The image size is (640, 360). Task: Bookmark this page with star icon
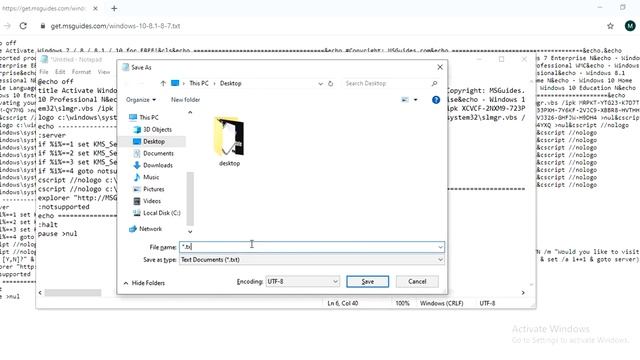(x=610, y=26)
